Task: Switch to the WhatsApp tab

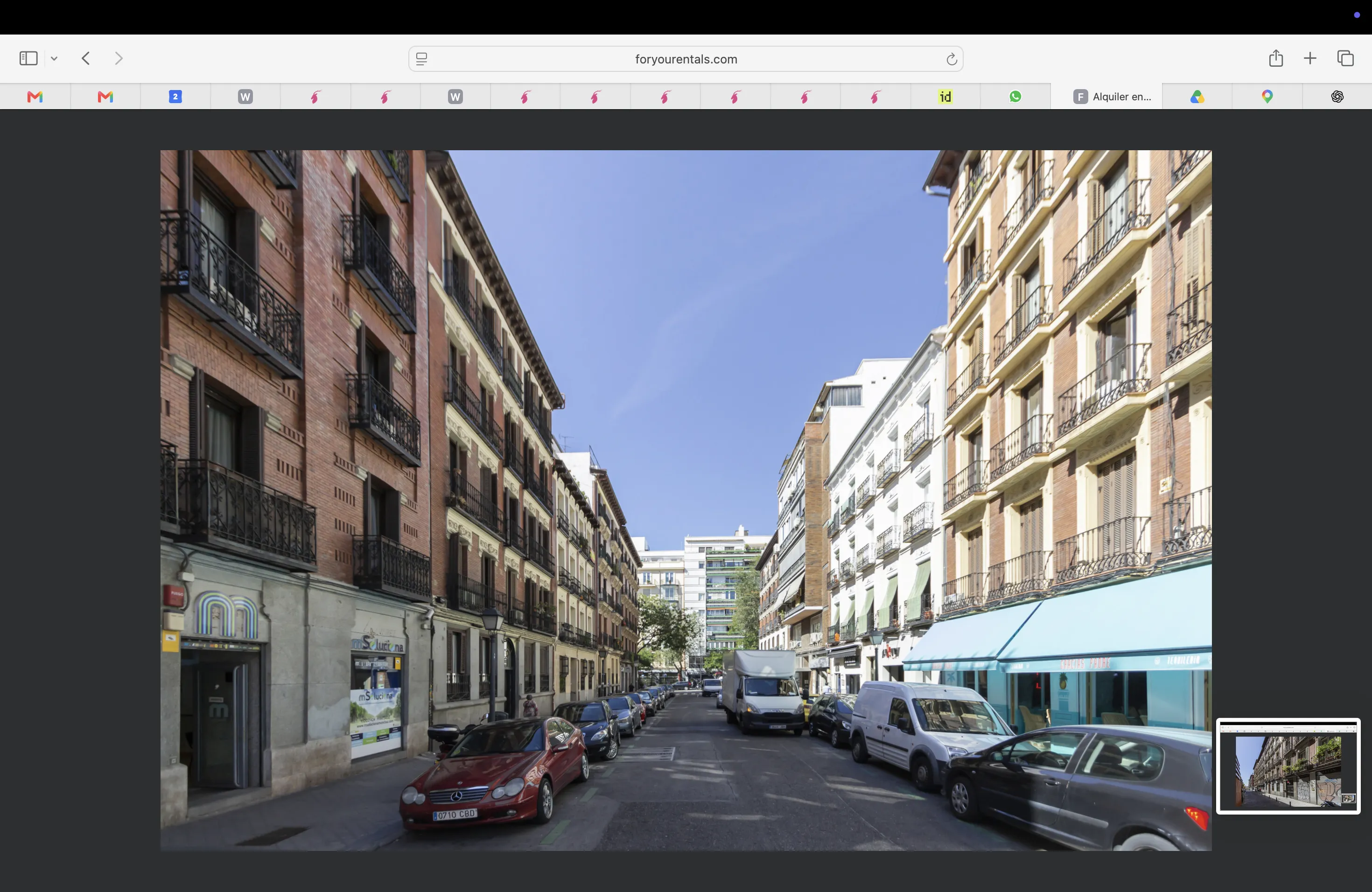Action: (1015, 96)
